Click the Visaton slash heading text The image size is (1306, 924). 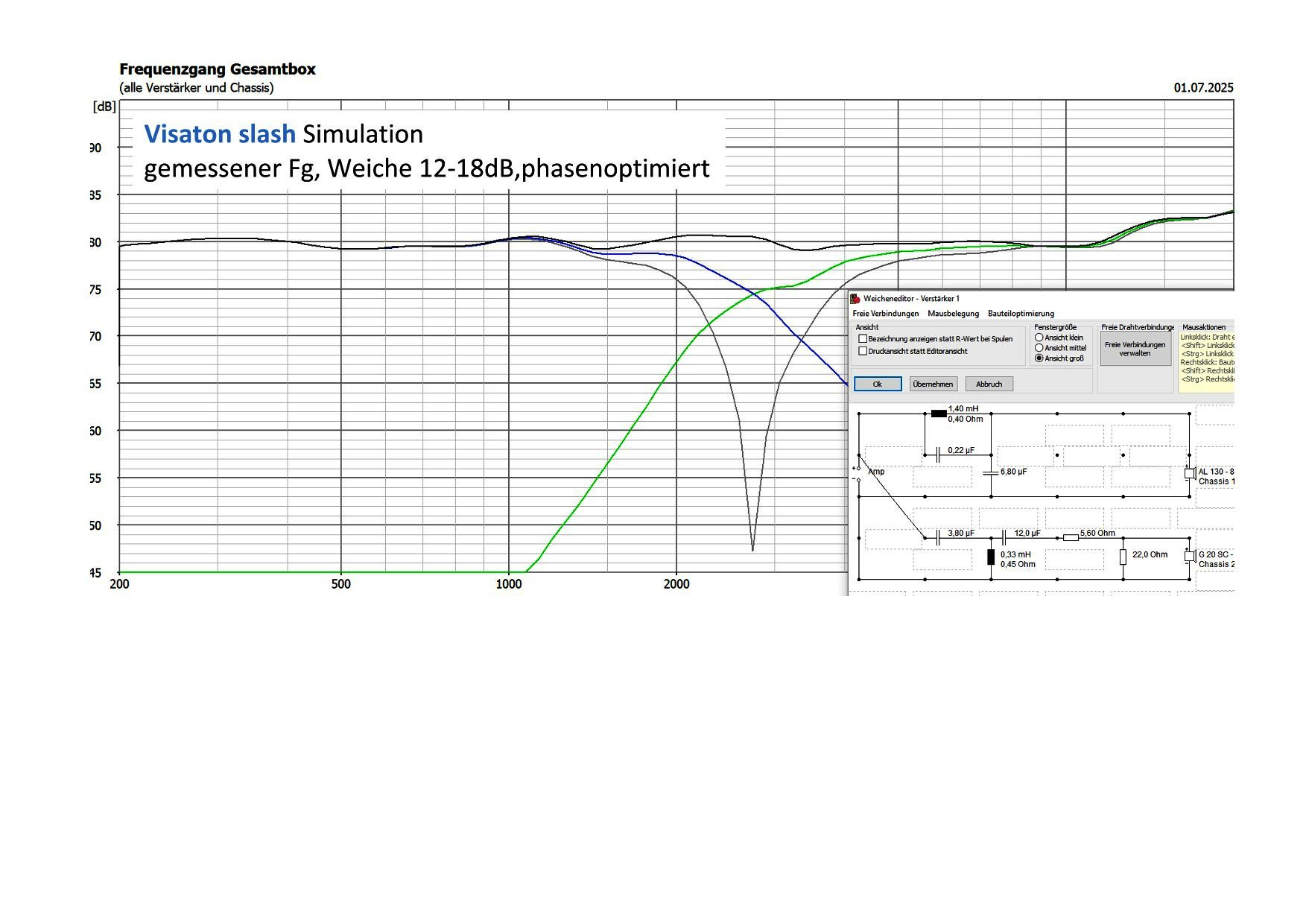(x=220, y=134)
